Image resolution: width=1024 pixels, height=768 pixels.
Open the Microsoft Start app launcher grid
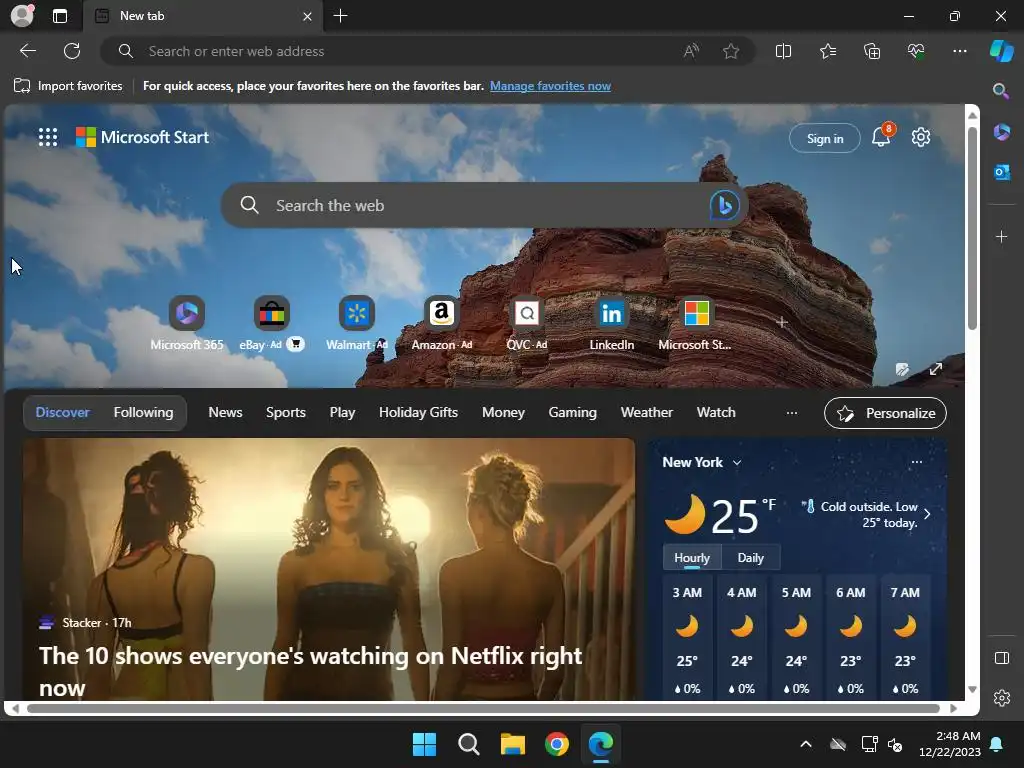point(48,137)
